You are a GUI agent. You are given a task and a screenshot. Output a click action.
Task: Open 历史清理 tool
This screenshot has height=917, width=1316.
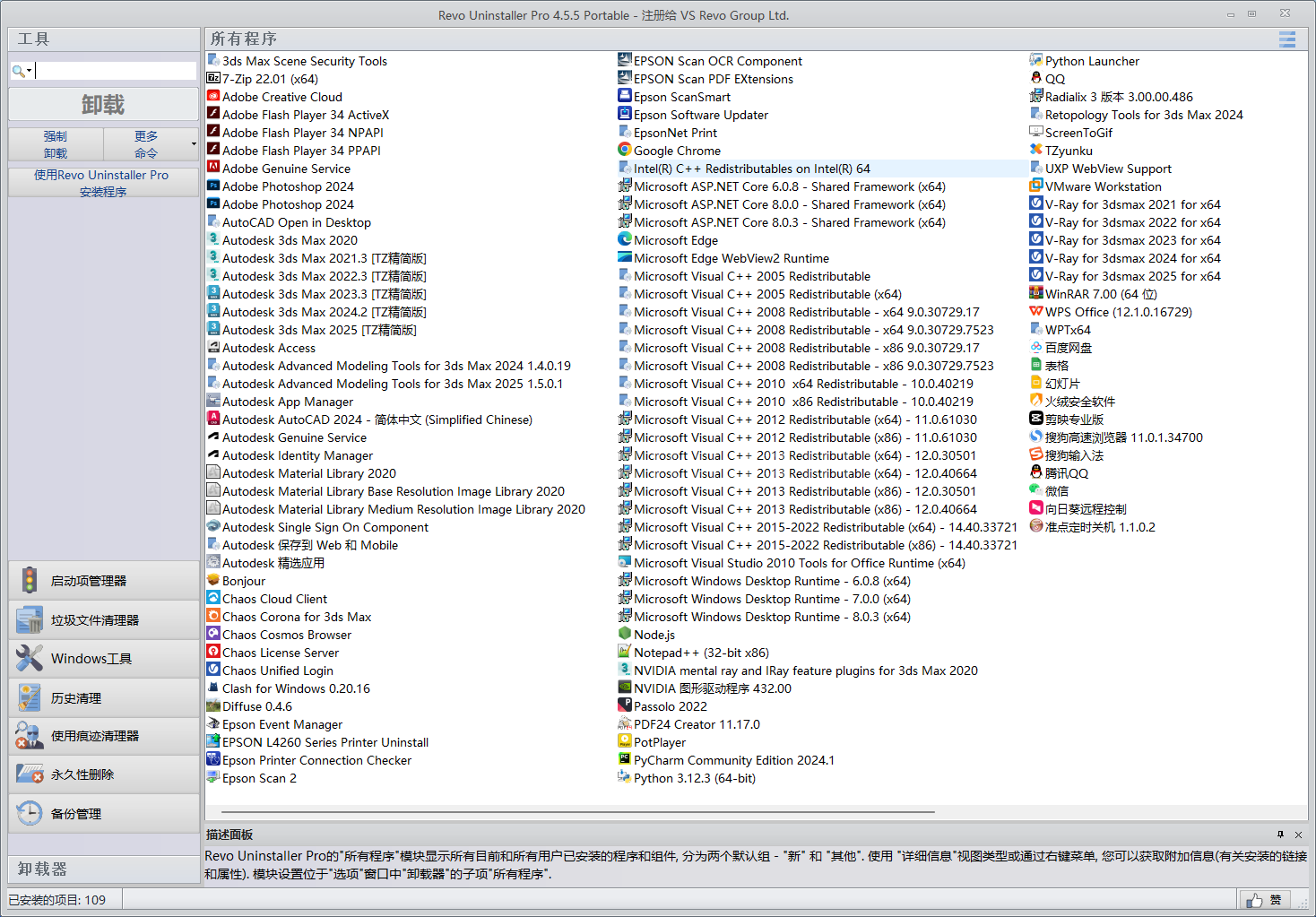coord(104,698)
